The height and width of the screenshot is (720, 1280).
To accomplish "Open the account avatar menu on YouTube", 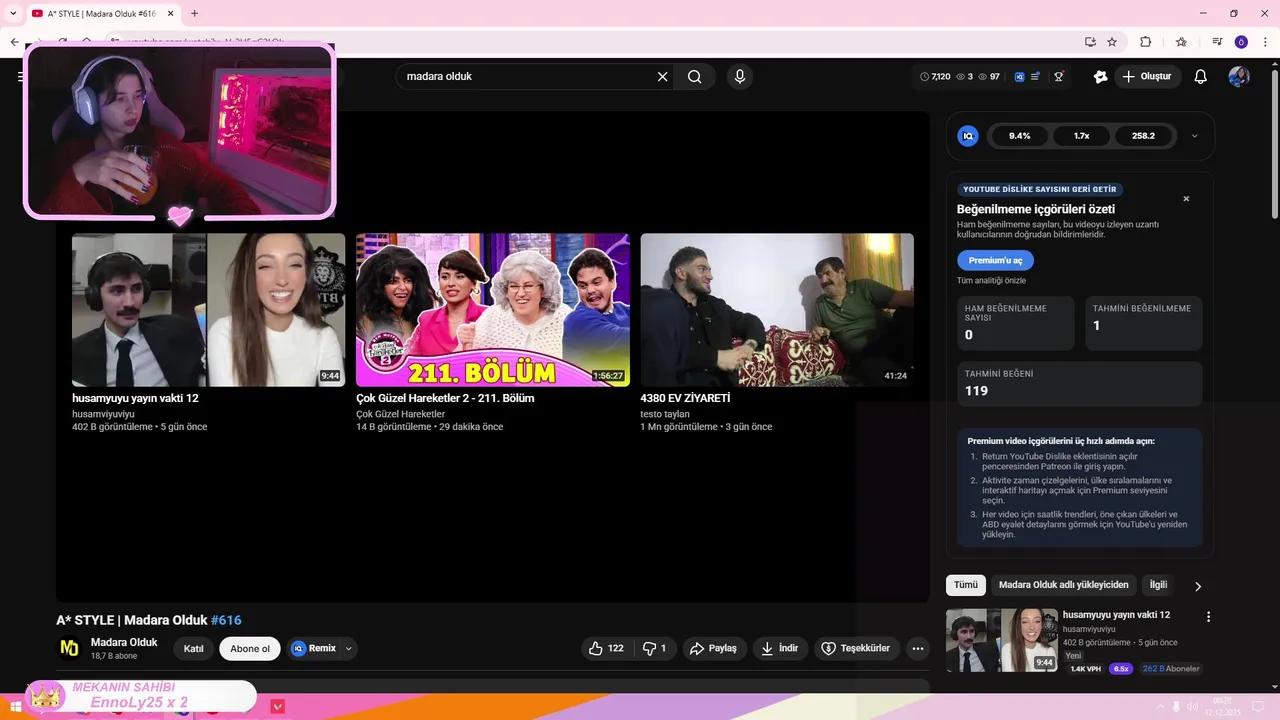I will [x=1239, y=77].
